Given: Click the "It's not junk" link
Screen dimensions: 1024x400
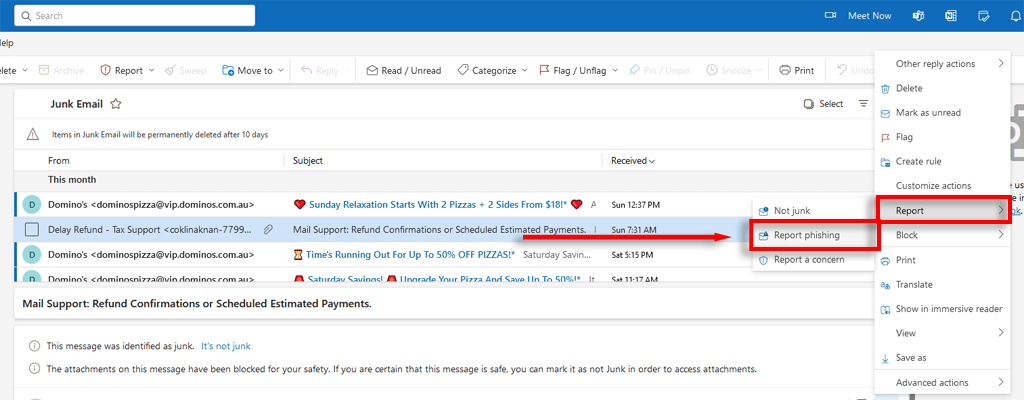Looking at the screenshot, I should pos(225,346).
